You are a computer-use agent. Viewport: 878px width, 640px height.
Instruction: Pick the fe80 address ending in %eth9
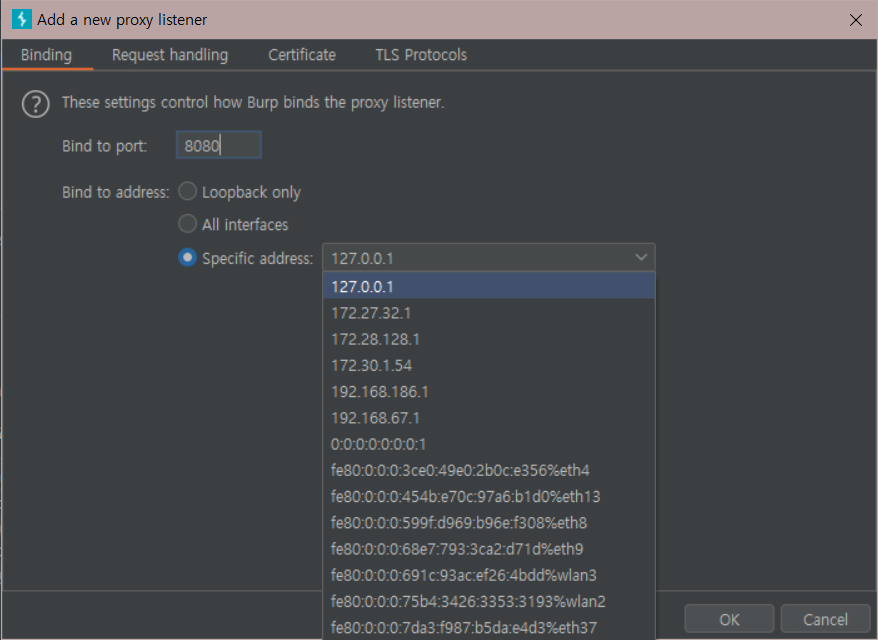click(489, 549)
